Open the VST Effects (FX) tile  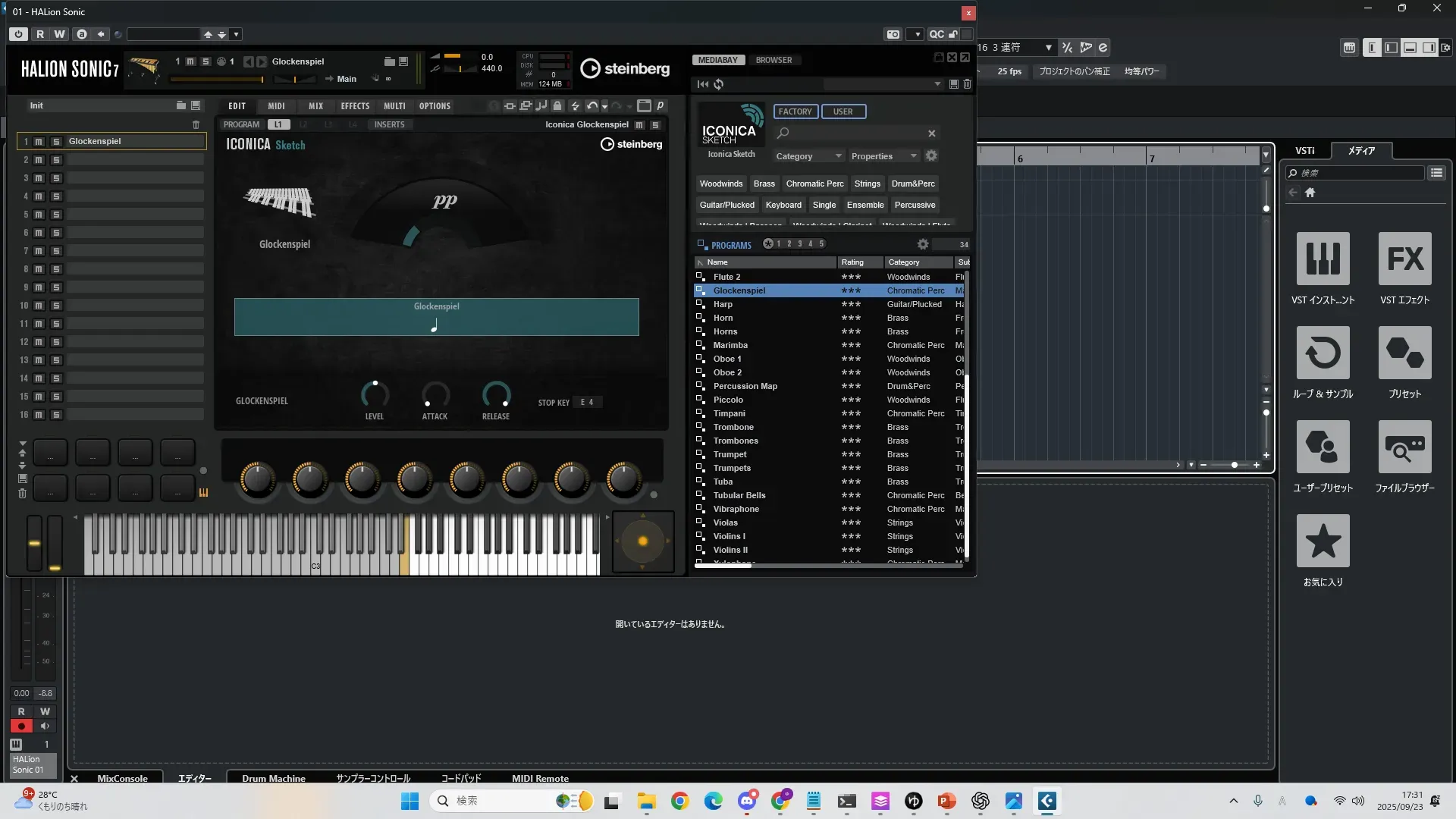pos(1404,259)
